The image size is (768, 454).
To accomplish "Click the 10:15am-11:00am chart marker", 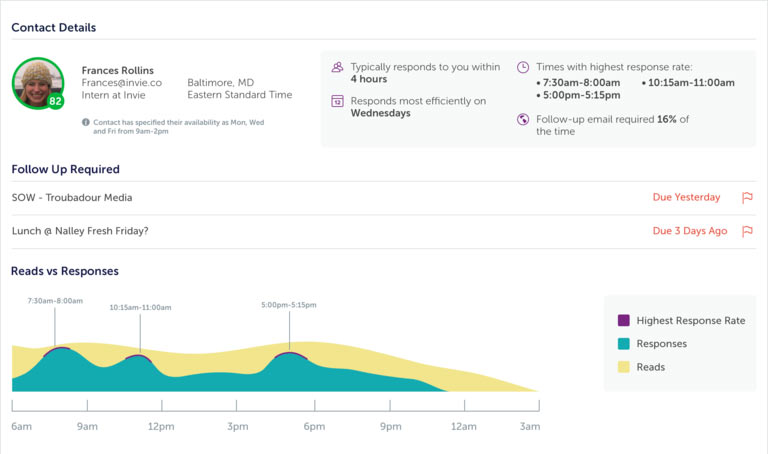I will point(138,355).
